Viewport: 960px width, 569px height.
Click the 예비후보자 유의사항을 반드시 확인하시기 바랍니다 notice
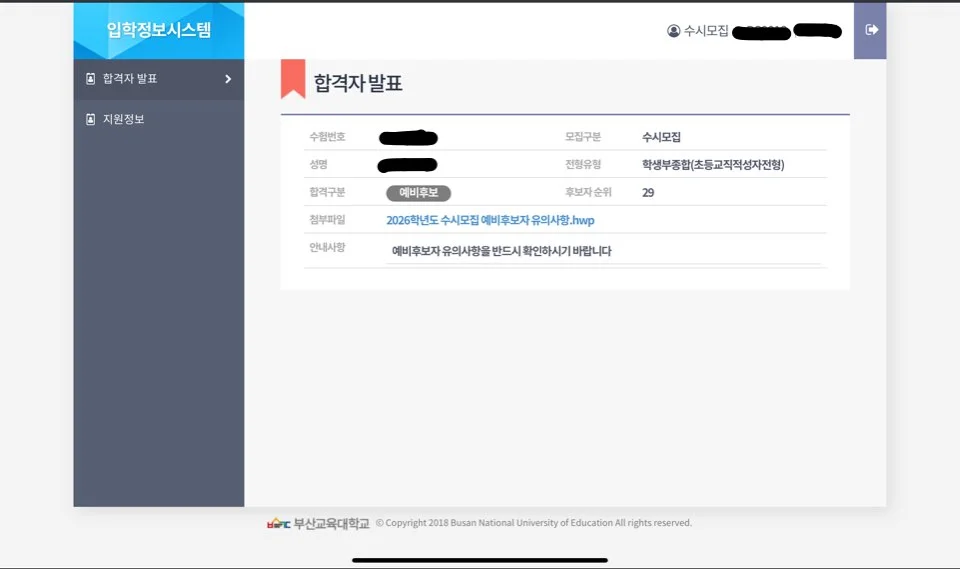coord(501,251)
